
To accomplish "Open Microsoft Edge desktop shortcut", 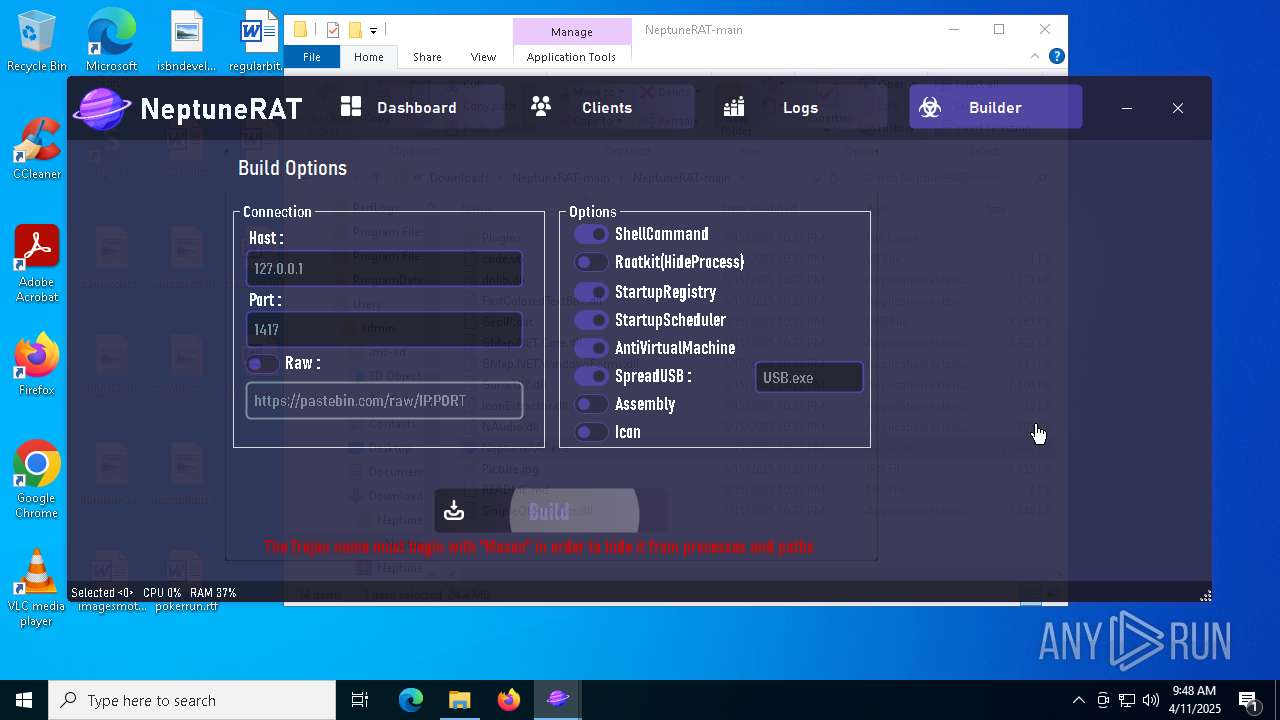I will [x=111, y=42].
